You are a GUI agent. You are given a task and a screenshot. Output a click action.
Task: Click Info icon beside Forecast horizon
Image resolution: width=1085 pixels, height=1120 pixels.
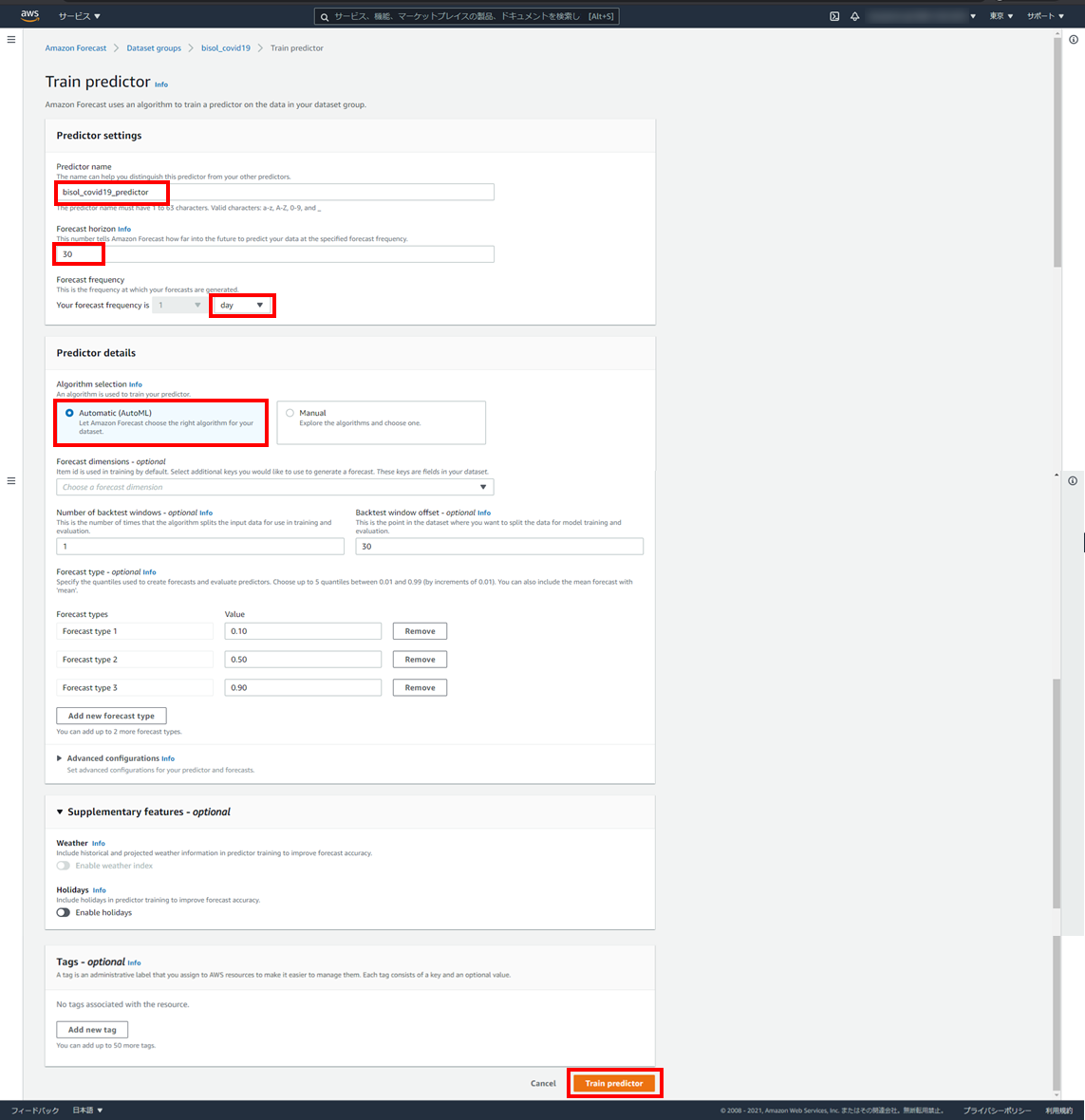click(x=124, y=229)
